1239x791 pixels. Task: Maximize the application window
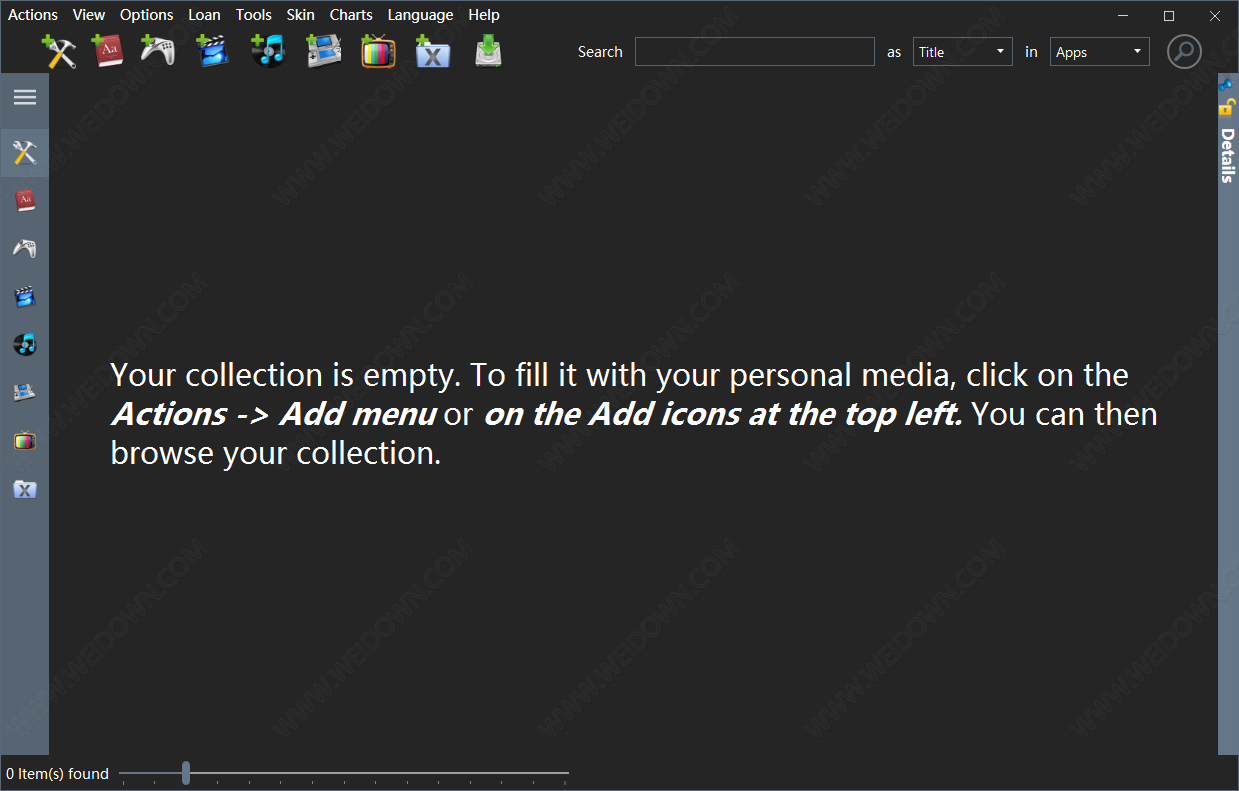point(1169,15)
